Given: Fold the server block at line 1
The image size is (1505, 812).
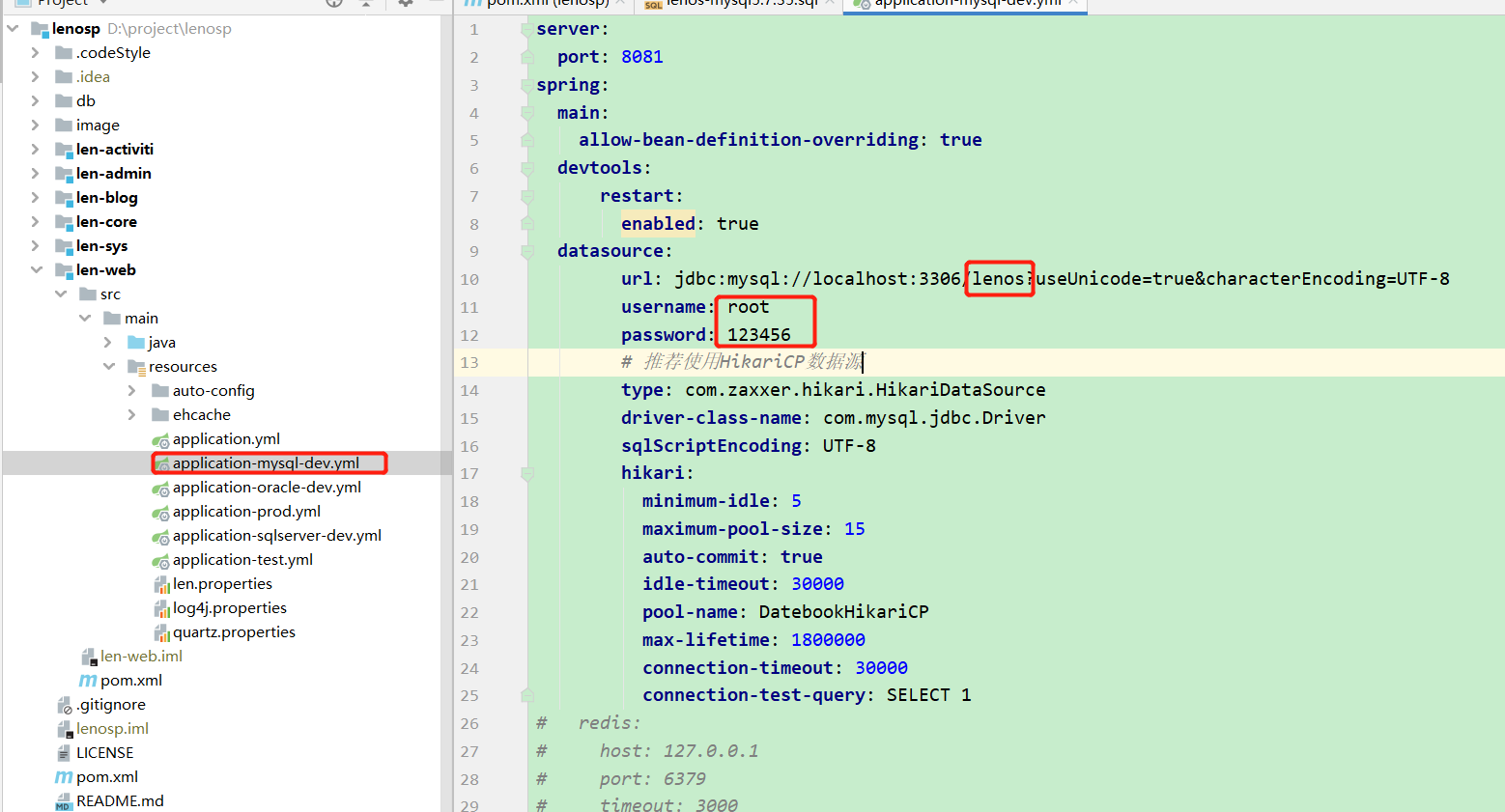Looking at the screenshot, I should (x=527, y=30).
